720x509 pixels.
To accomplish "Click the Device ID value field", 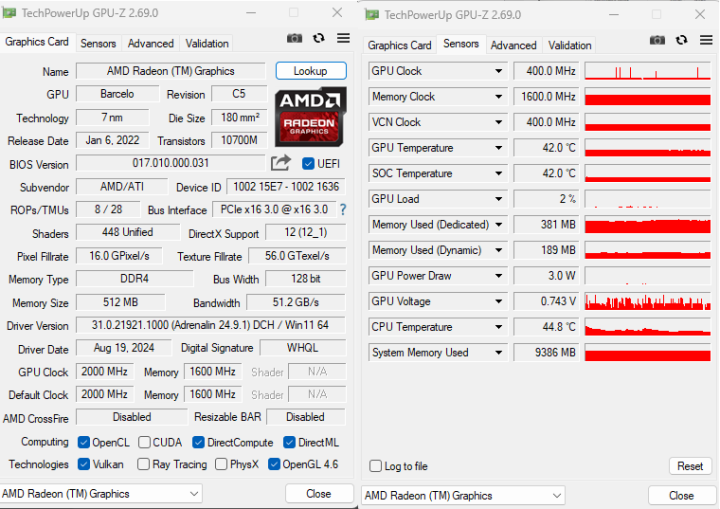I will 286,187.
